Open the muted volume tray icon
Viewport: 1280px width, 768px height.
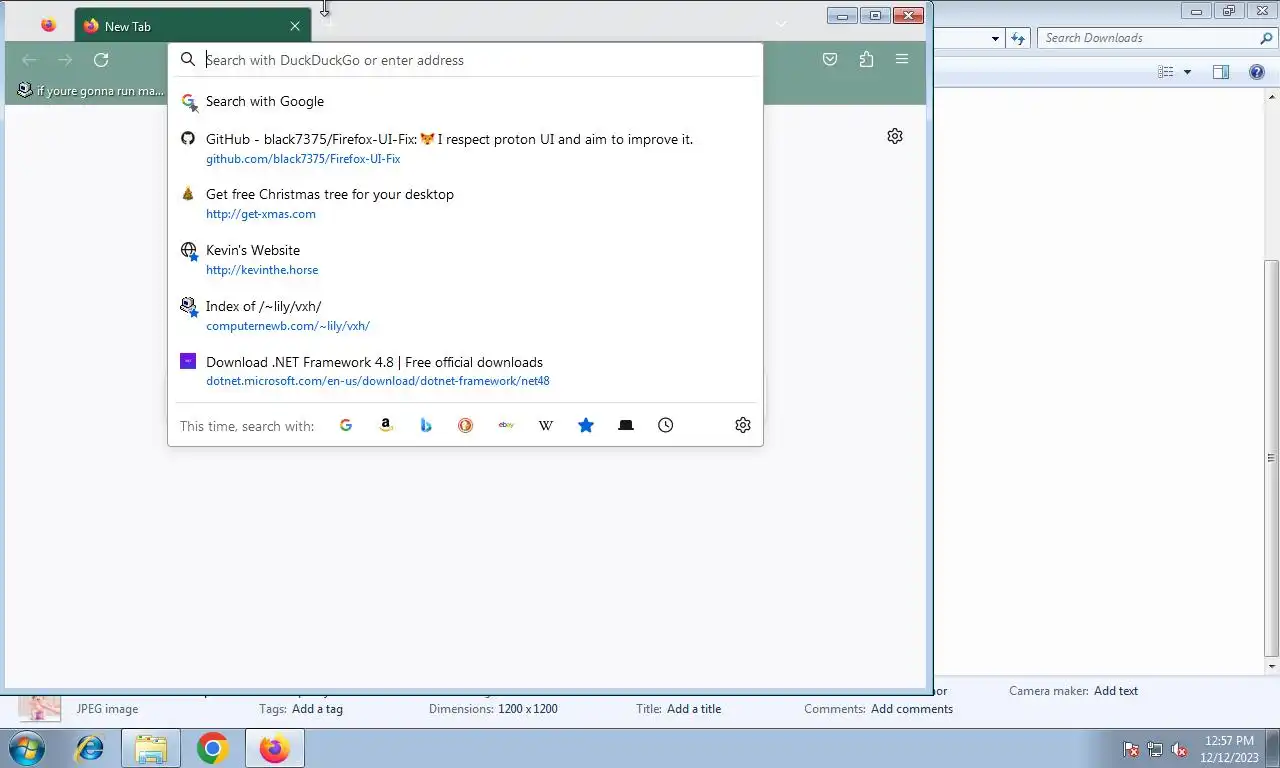coord(1180,749)
